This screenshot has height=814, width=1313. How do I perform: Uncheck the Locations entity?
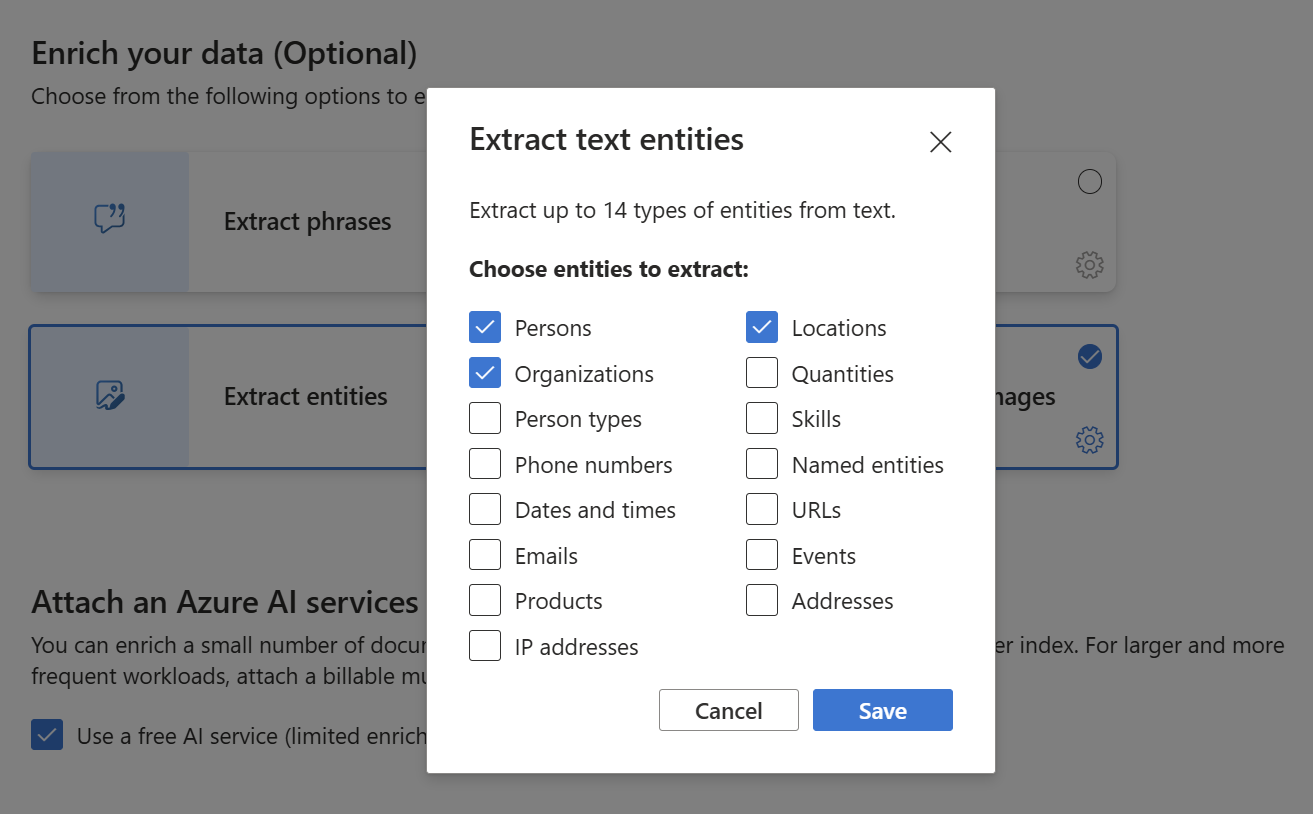(x=761, y=327)
